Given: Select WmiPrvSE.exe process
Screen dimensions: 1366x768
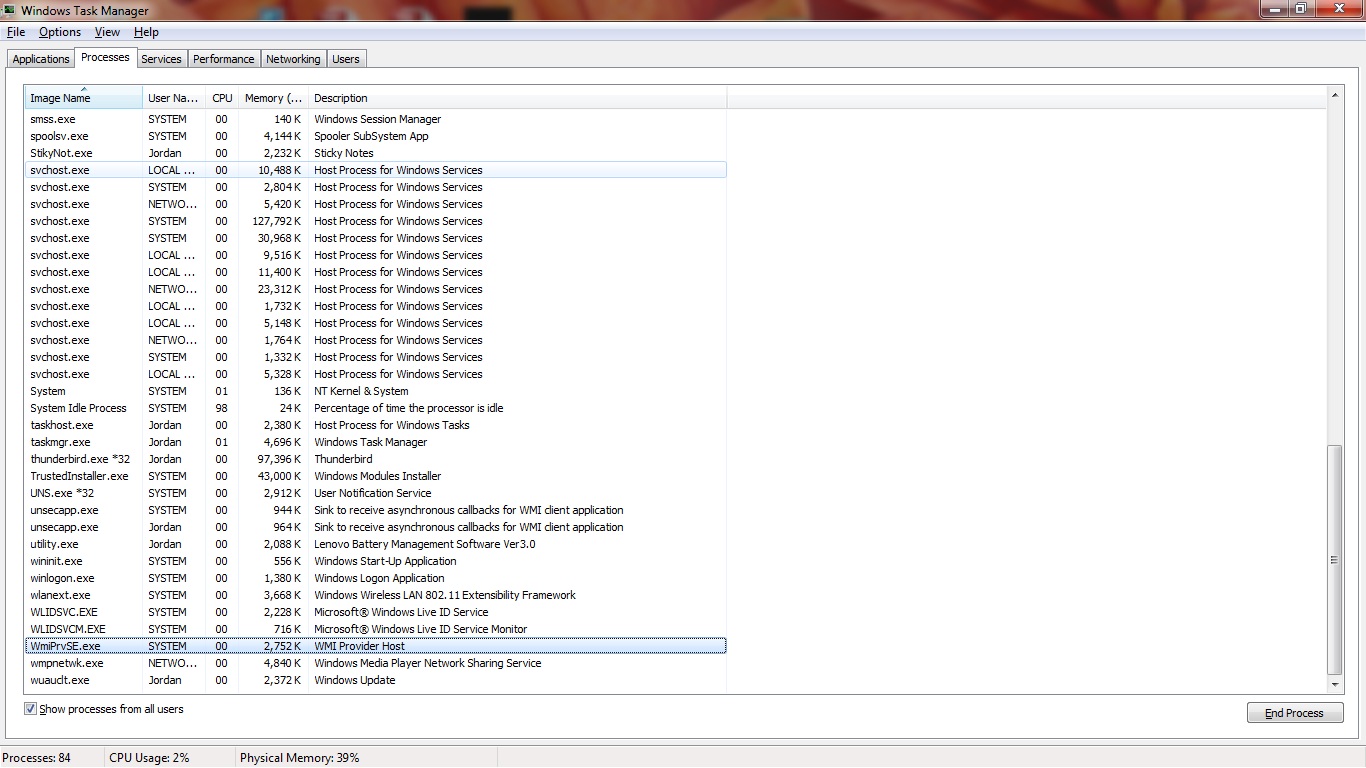Looking at the screenshot, I should coord(376,646).
